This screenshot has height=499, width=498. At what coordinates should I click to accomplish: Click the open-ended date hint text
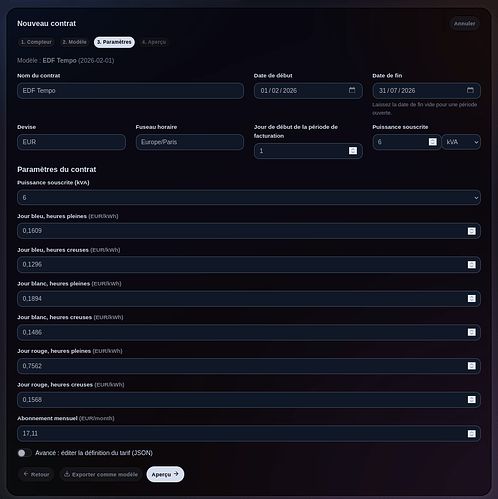coord(424,109)
